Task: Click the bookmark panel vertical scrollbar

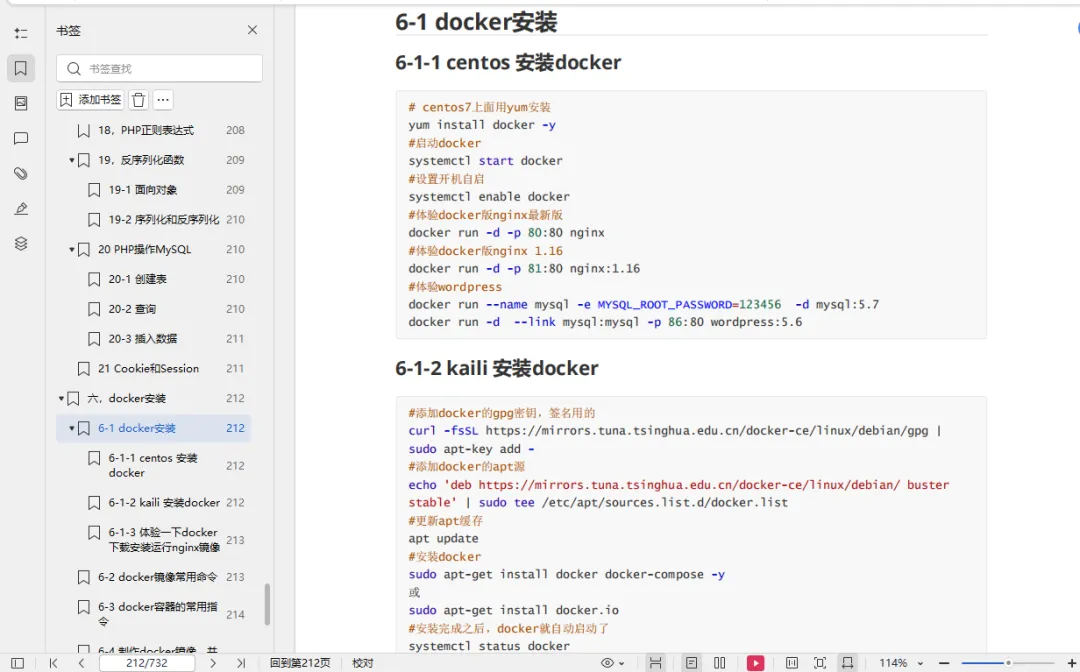Action: 267,605
